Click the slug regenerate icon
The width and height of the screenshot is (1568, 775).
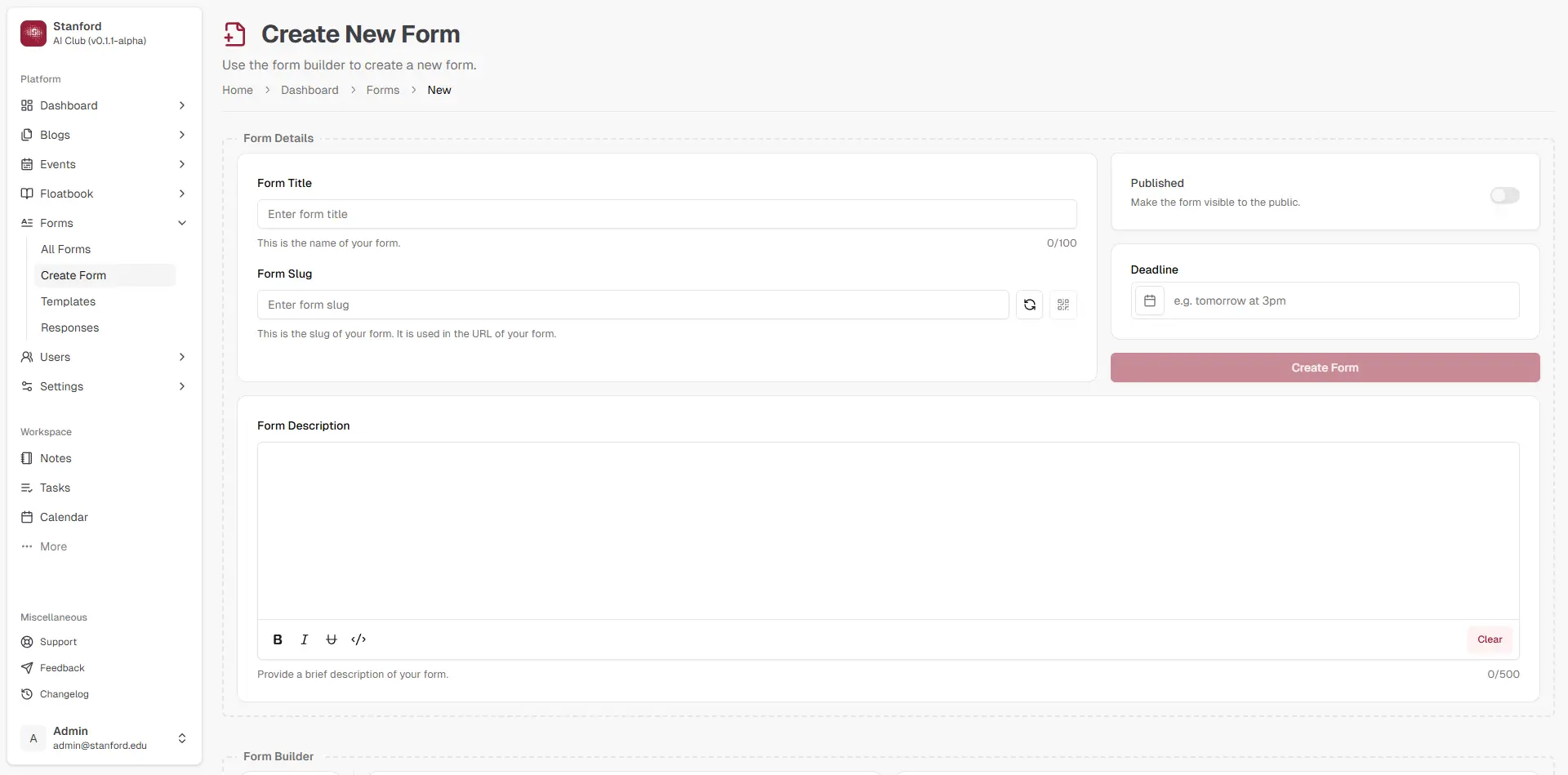click(1029, 304)
